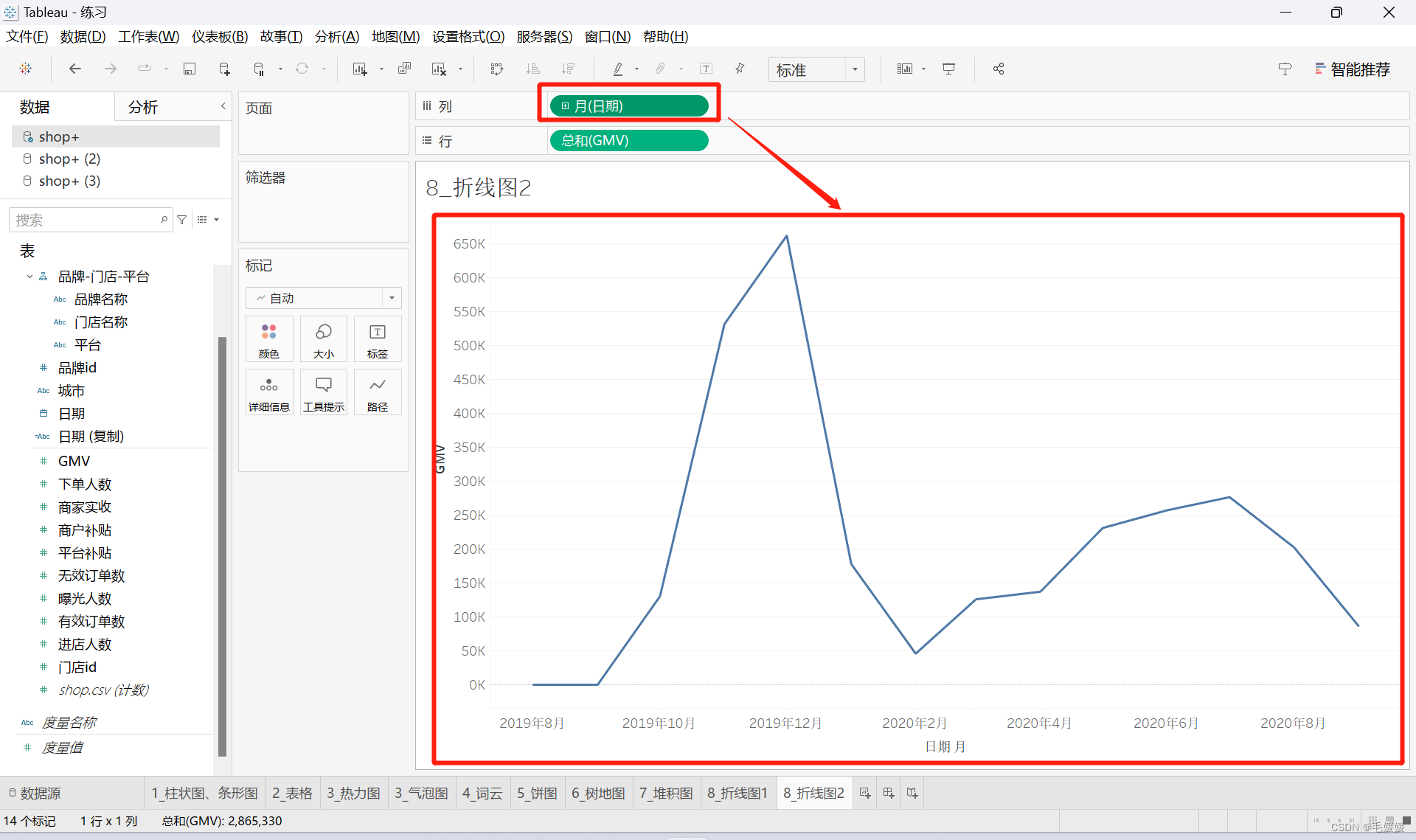Click the Tableau start page logo icon

pyautogui.click(x=26, y=69)
